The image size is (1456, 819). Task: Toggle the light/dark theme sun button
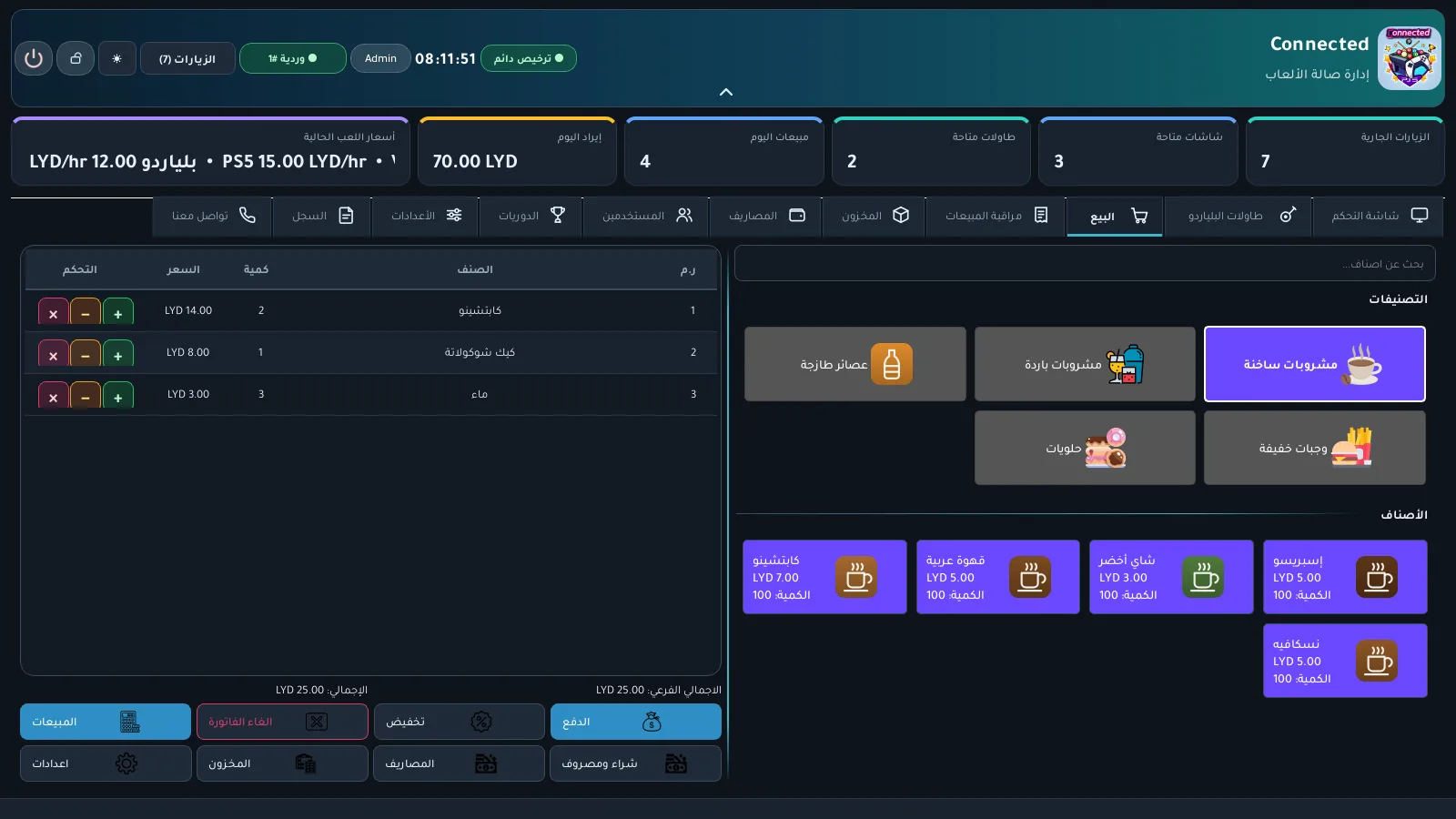coord(117,58)
